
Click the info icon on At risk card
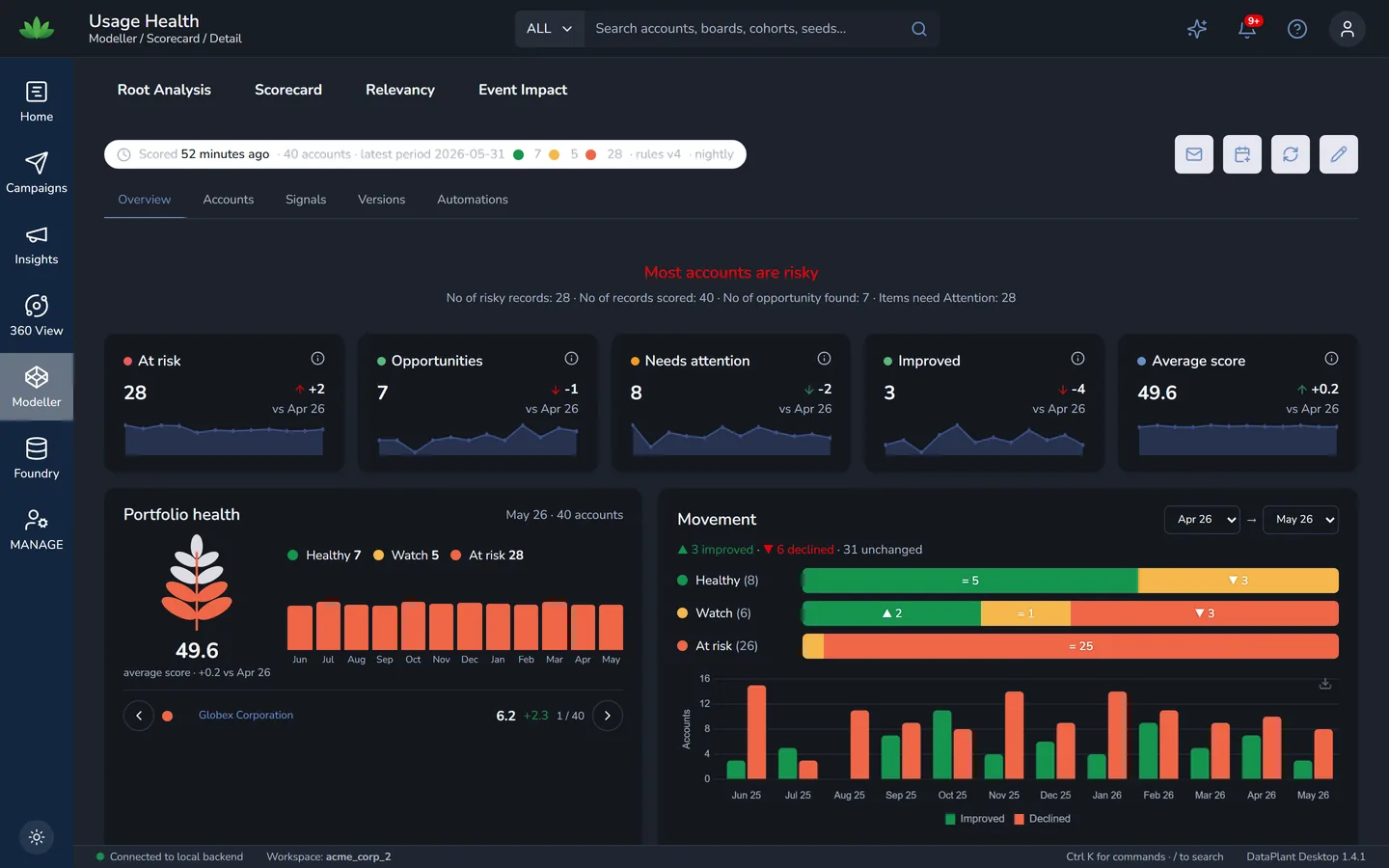pyautogui.click(x=317, y=359)
